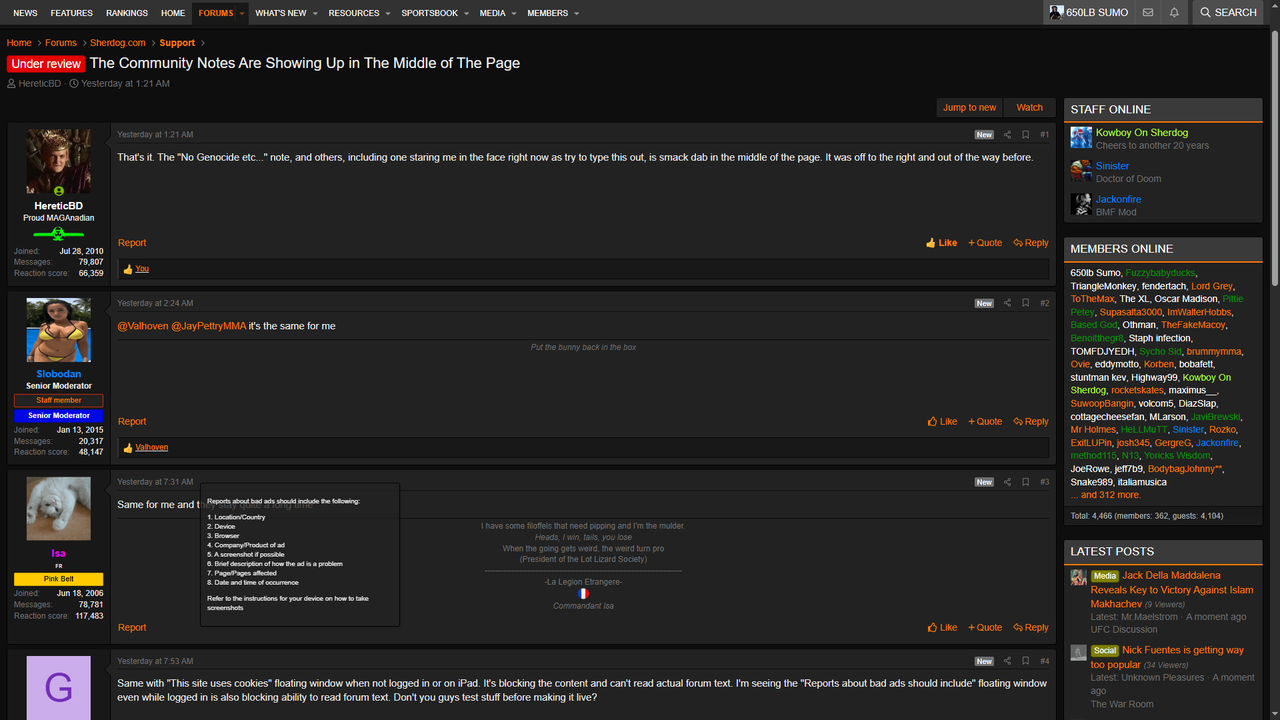Open inbox envelope icon
Viewport: 1280px width, 720px height.
tap(1148, 13)
